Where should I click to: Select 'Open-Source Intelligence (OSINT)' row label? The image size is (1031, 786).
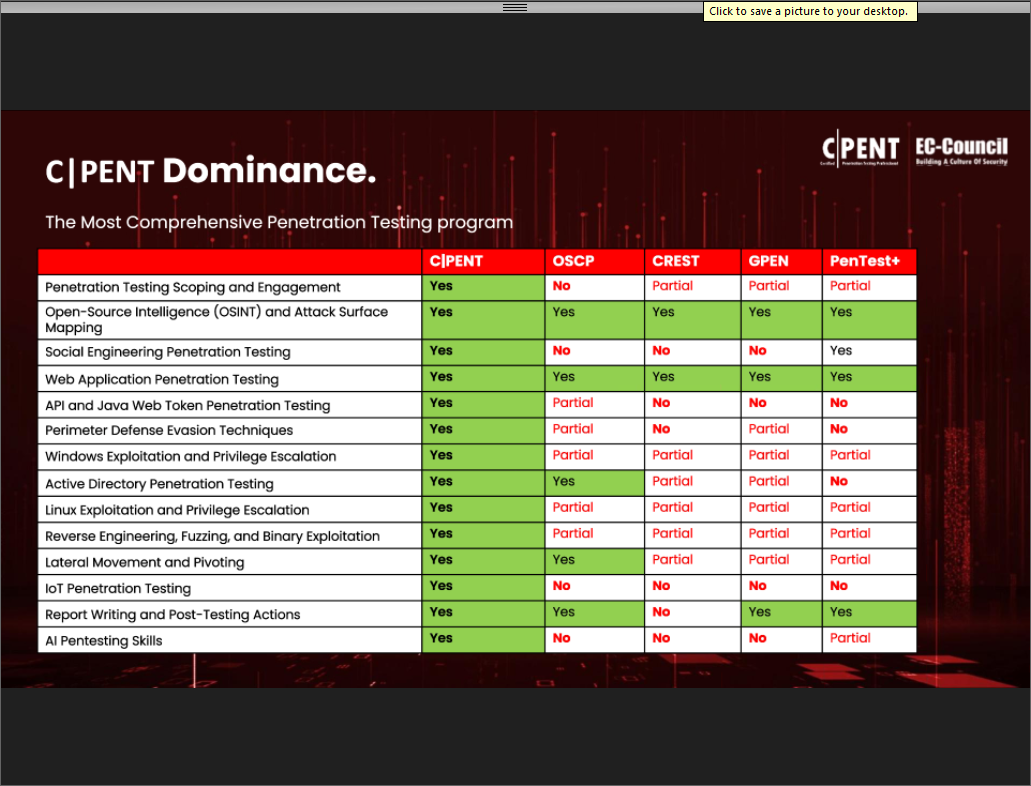click(x=216, y=319)
